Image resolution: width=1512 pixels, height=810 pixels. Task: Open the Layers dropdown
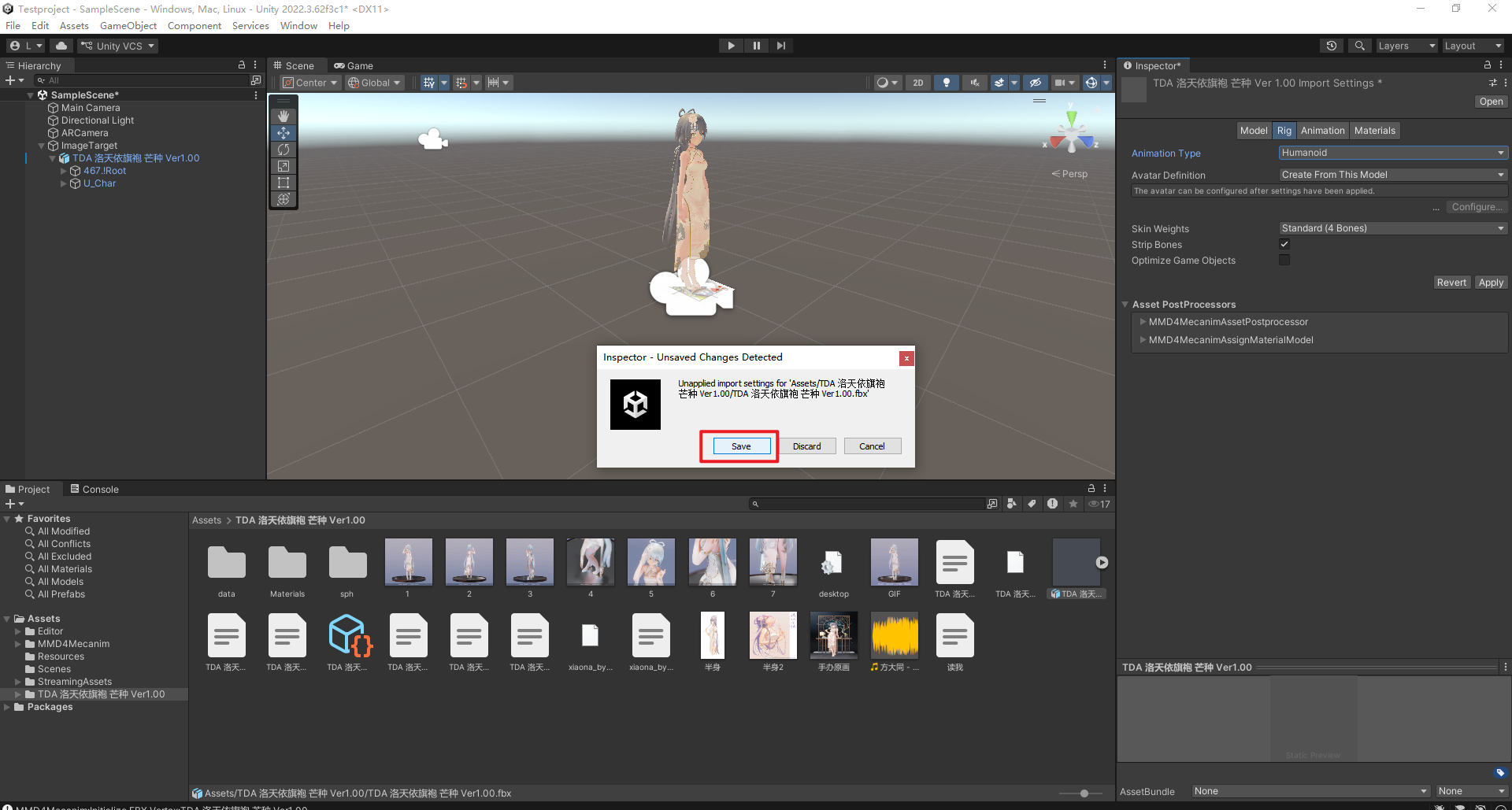[x=1406, y=46]
